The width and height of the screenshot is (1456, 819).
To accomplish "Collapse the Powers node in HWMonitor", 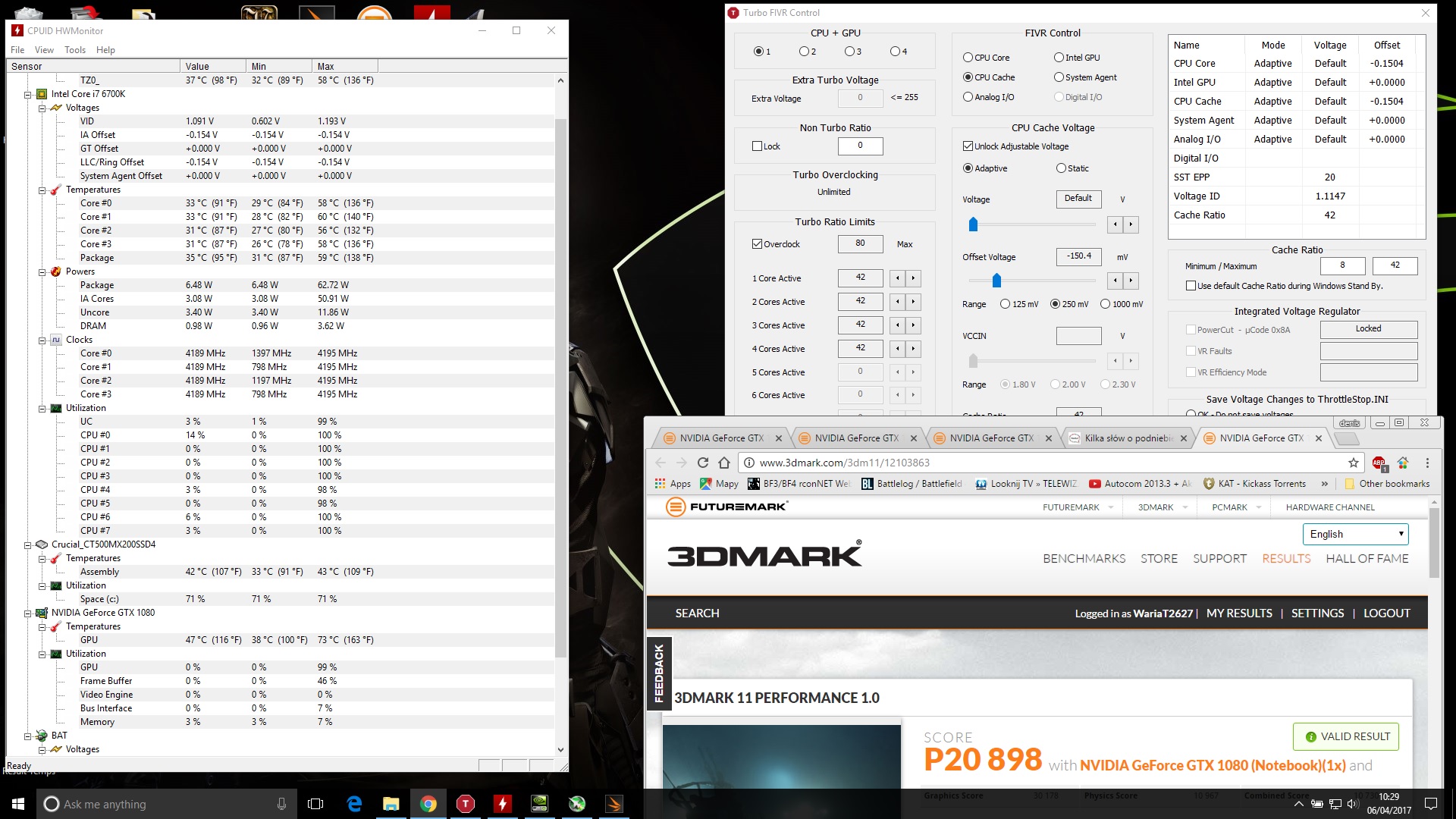I will coord(42,272).
